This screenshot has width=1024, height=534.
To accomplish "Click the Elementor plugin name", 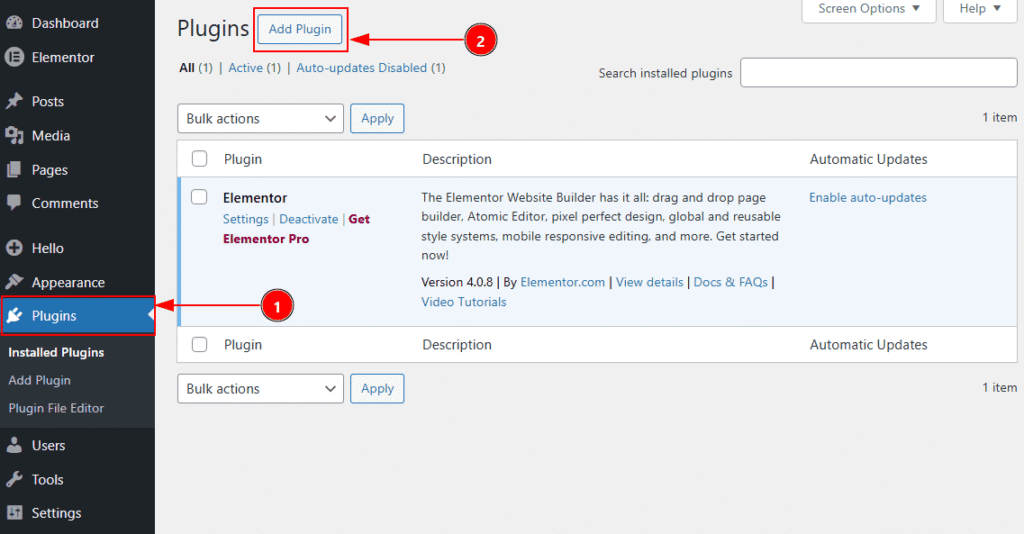I will [x=255, y=198].
